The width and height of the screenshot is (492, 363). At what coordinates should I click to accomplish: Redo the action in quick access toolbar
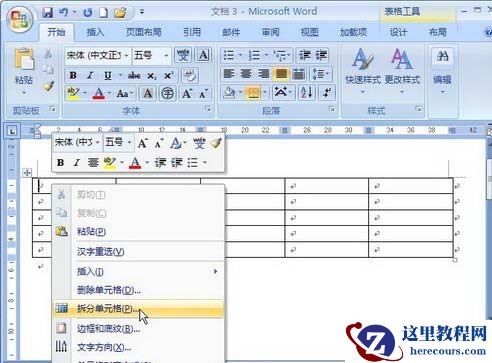coord(88,13)
